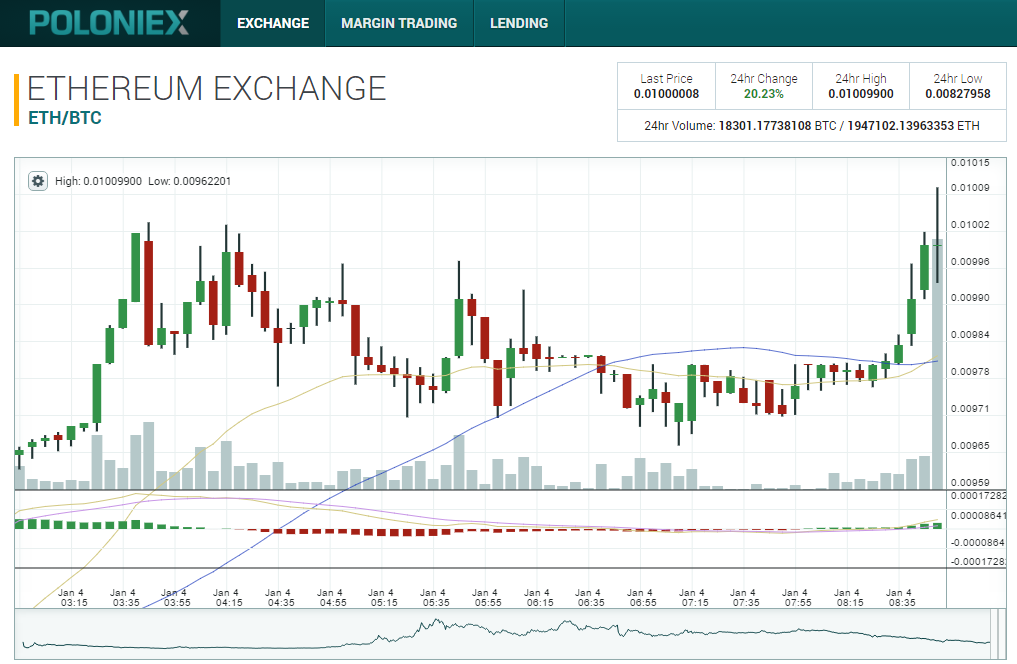The image size is (1017, 664).
Task: Click the Jan 4 04:55 time label
Action: pos(332,597)
